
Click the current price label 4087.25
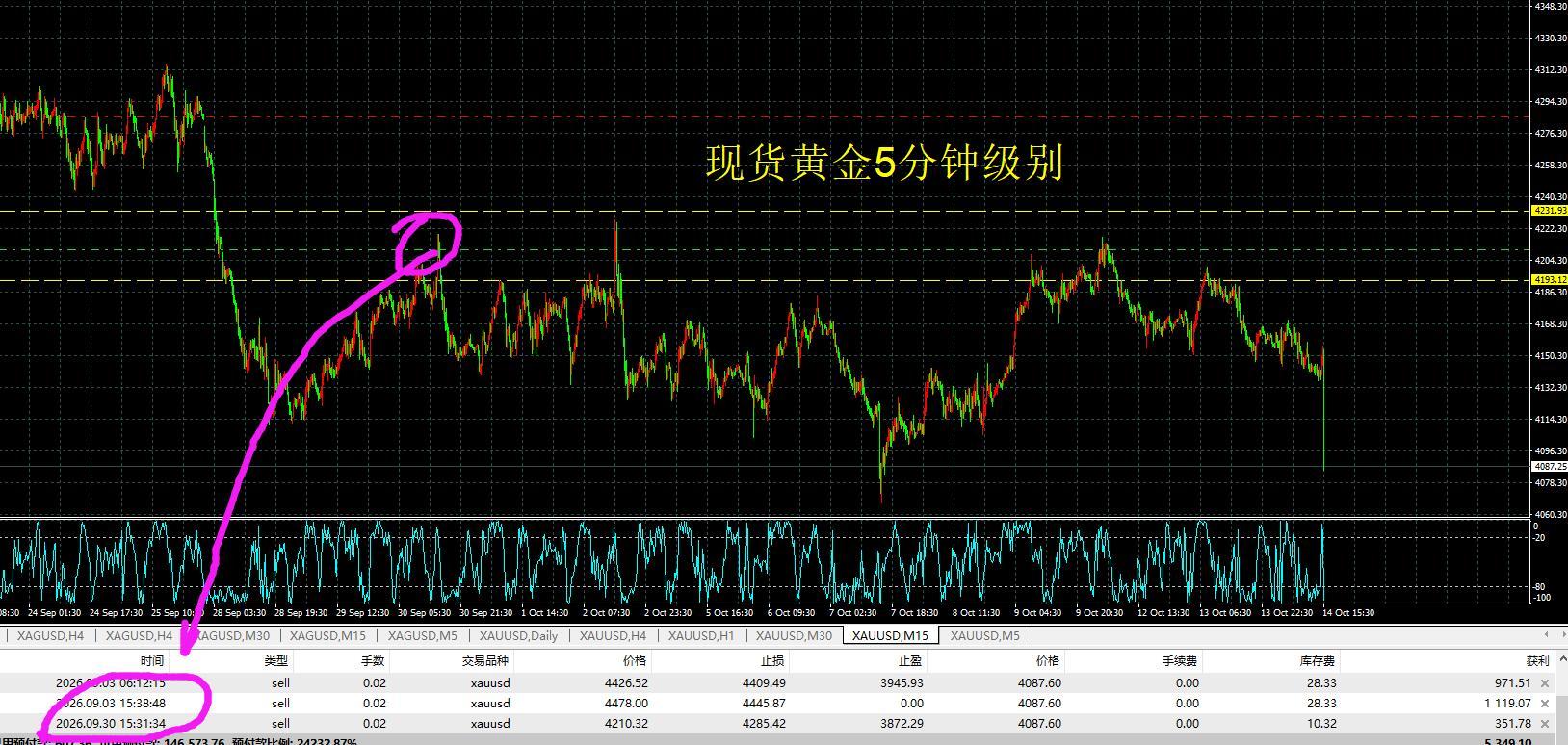(x=1549, y=467)
